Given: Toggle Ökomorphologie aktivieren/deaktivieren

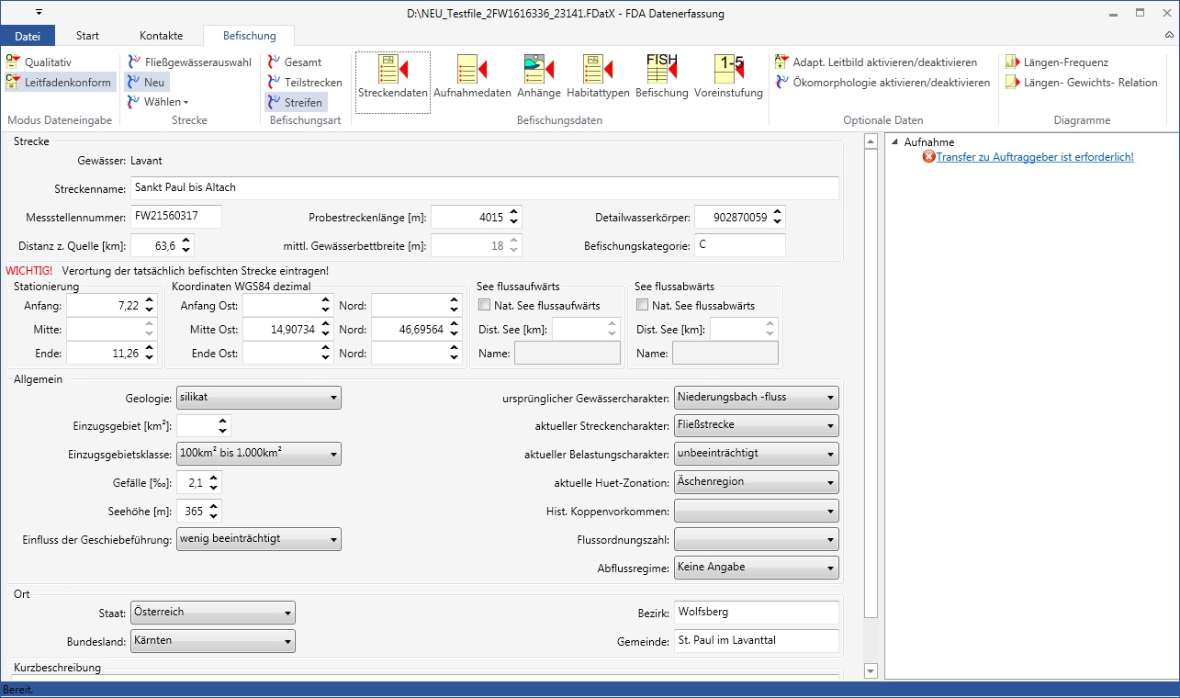Looking at the screenshot, I should coord(882,82).
